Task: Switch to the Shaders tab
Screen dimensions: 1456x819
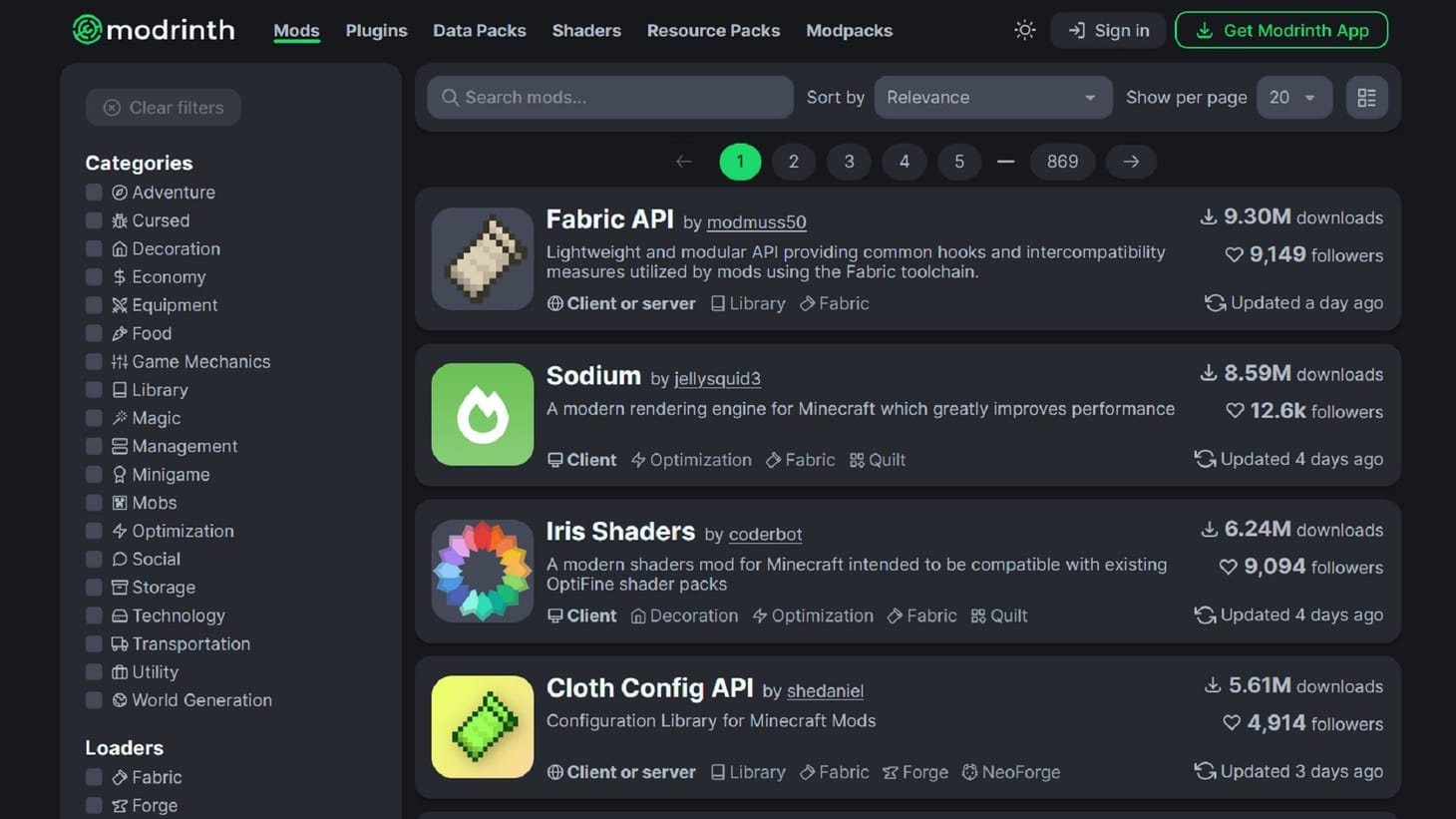Action: point(586,30)
